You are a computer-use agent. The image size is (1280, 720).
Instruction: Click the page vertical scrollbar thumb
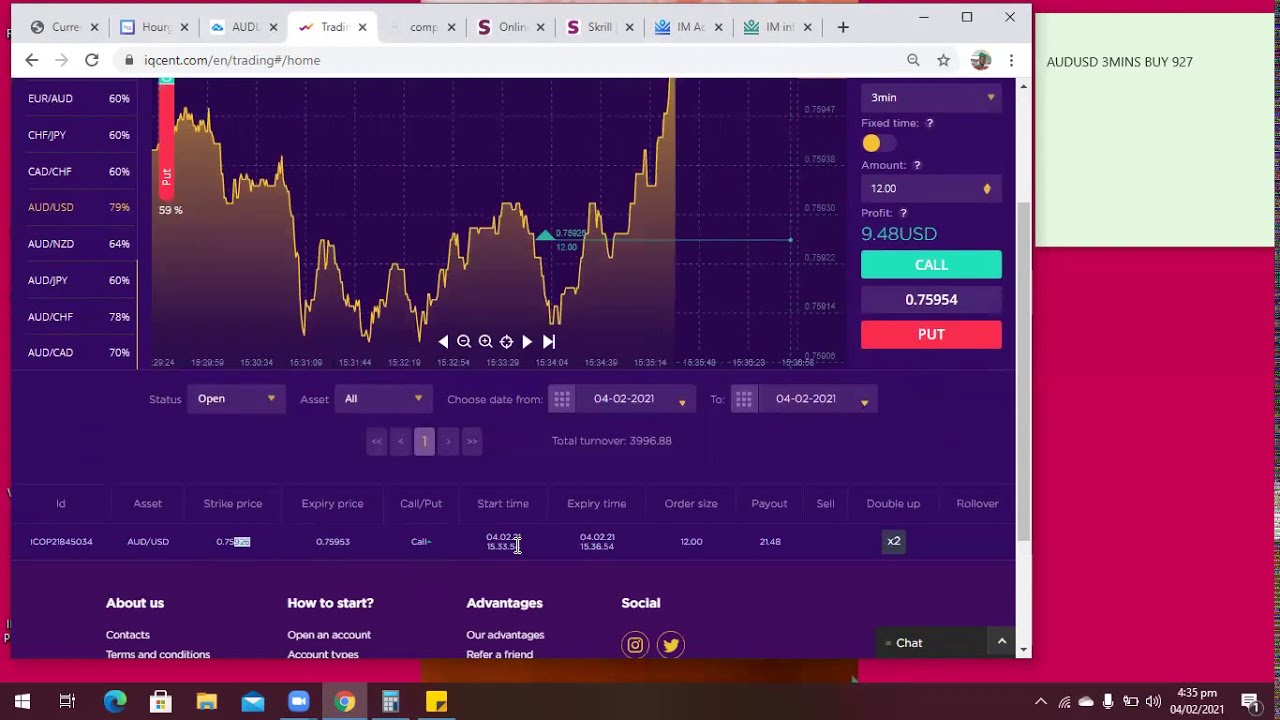click(1023, 370)
